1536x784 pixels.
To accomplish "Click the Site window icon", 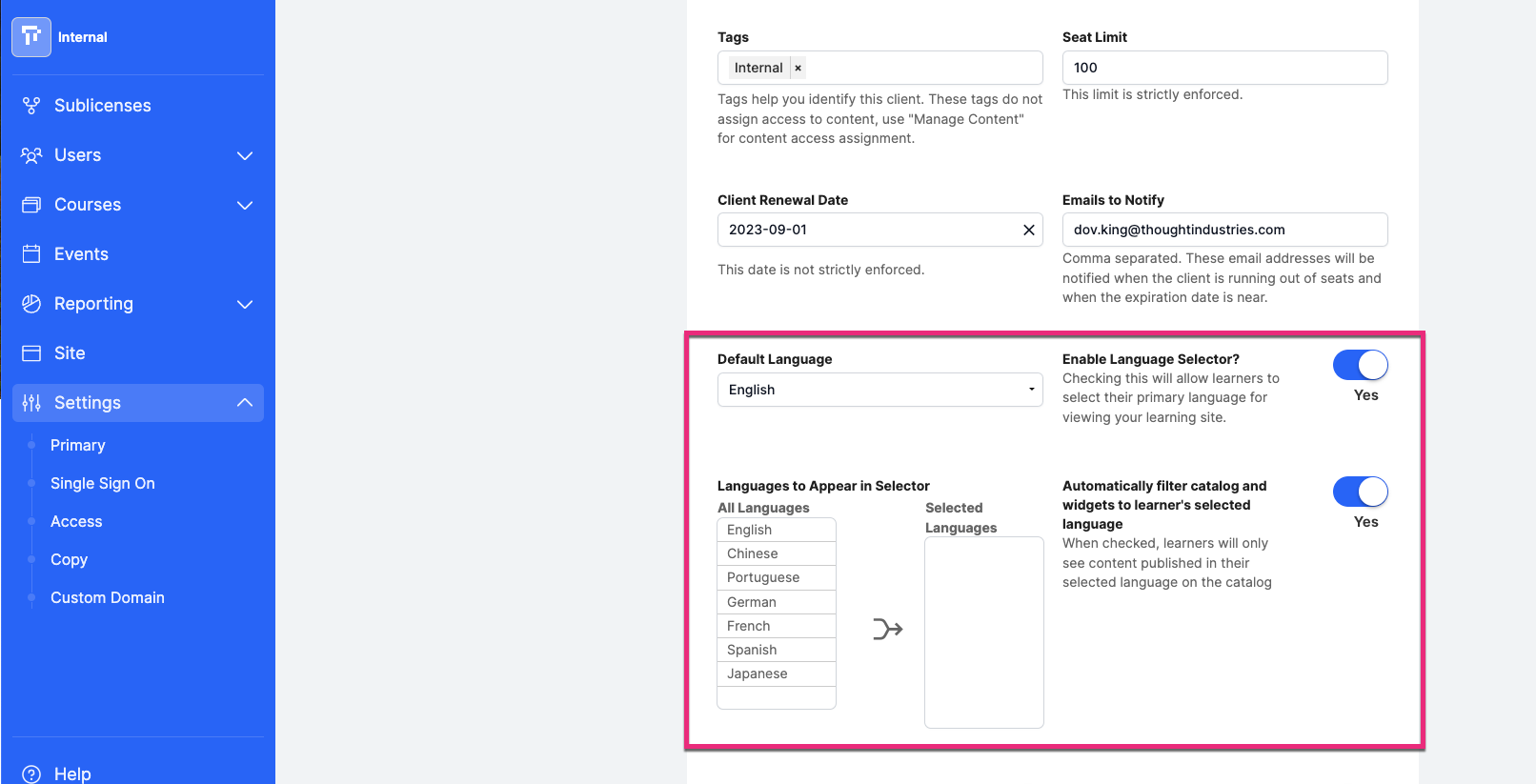I will 31,353.
